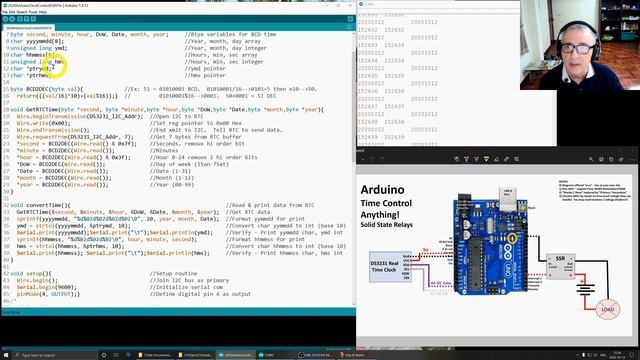Image resolution: width=640 pixels, height=360 pixels.
Task: Click the LOAD circle in wiring diagram
Action: pyautogui.click(x=608, y=309)
